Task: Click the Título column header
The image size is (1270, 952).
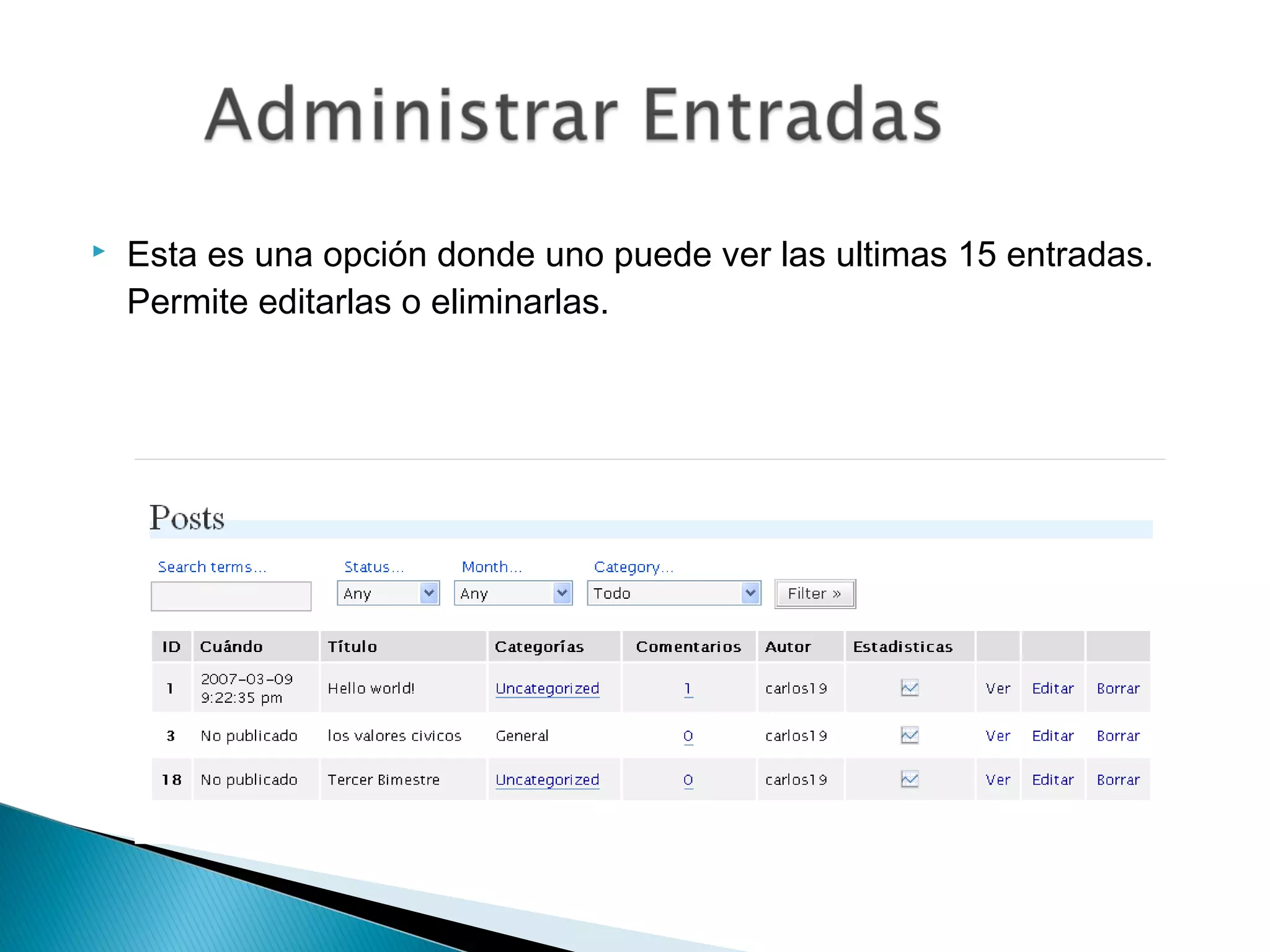Action: [x=403, y=646]
